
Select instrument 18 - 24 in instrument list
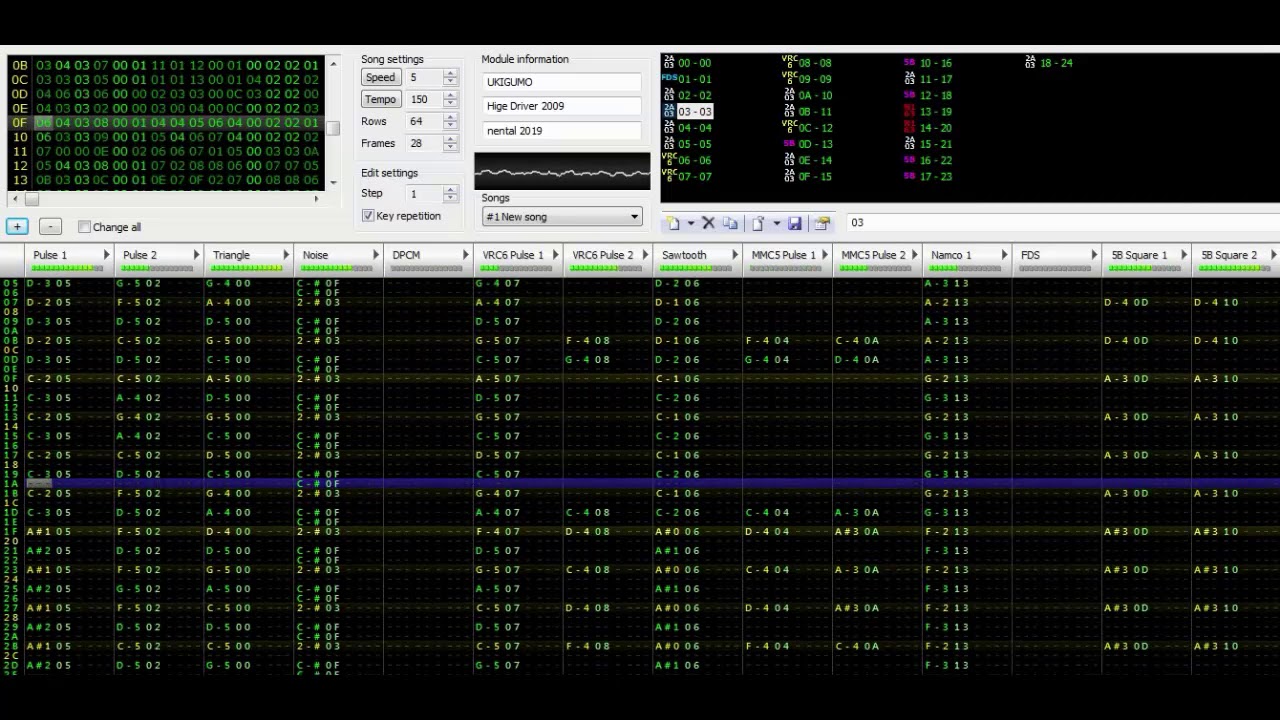click(1050, 63)
